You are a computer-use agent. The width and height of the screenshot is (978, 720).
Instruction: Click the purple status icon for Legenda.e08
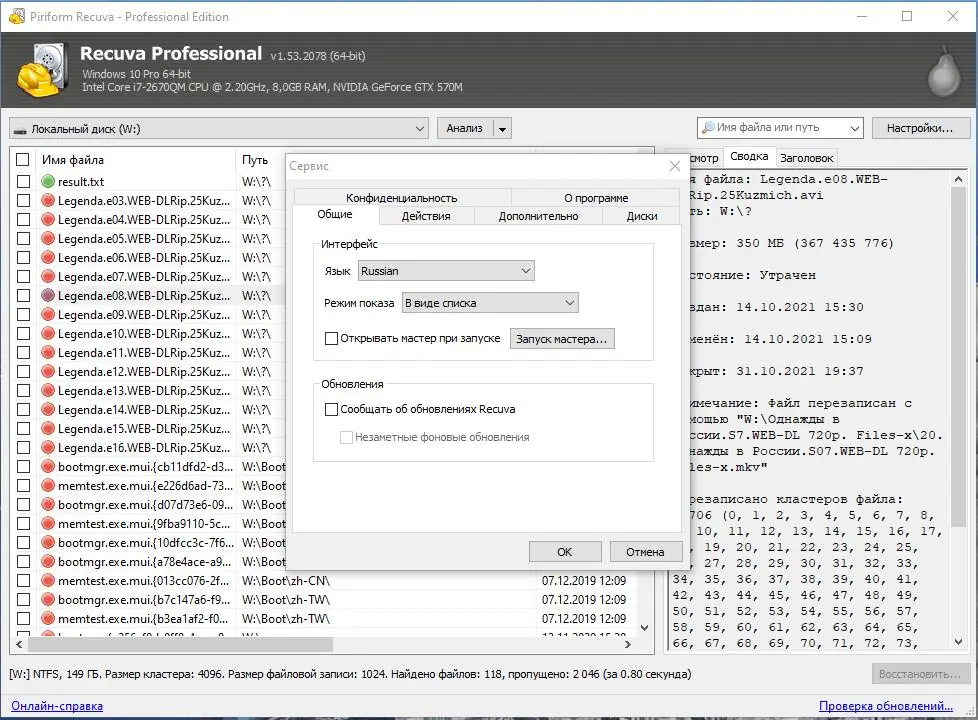click(49, 295)
